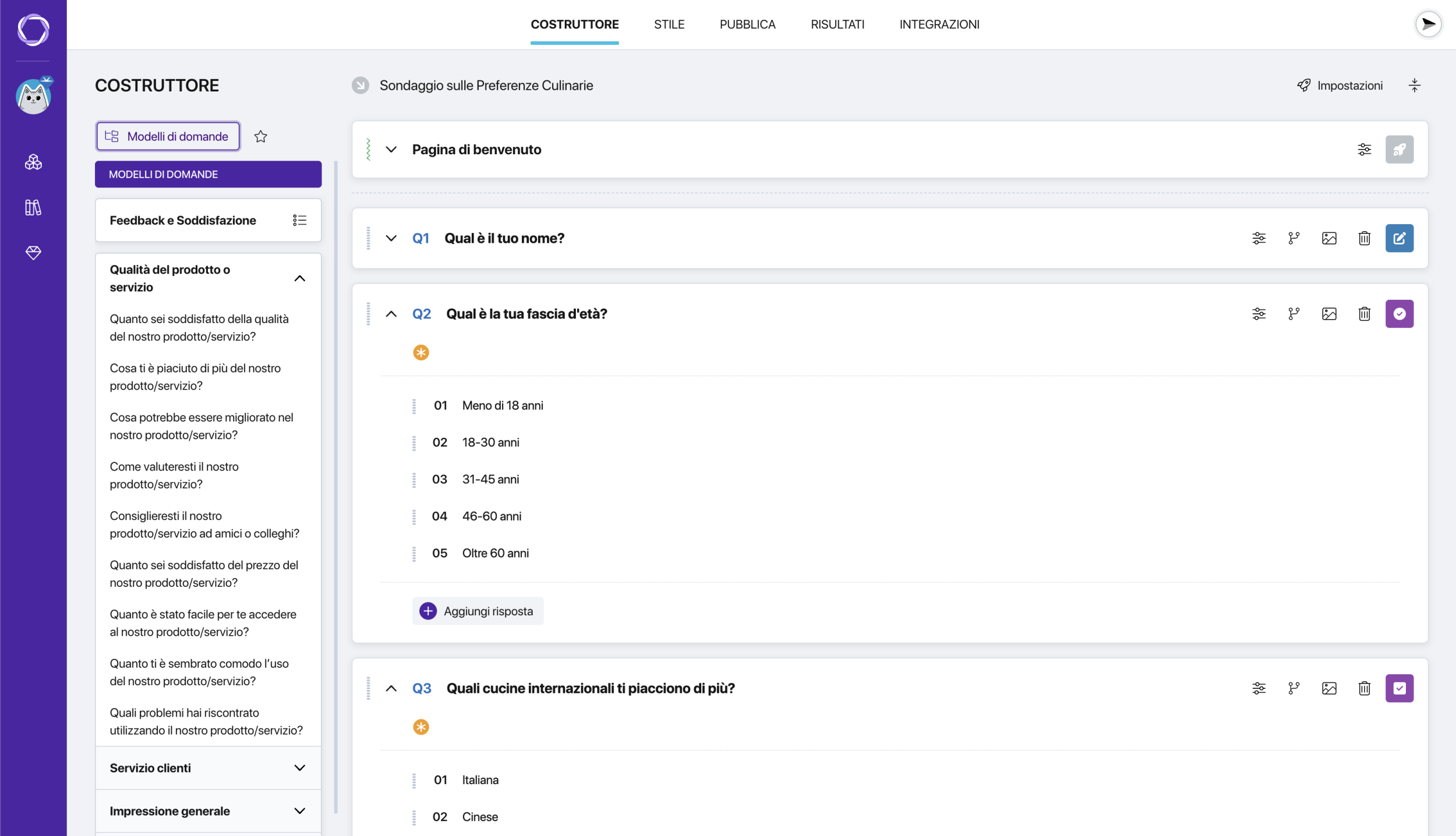Collapse question Q2 chevron
This screenshot has height=836, width=1456.
pyautogui.click(x=391, y=314)
